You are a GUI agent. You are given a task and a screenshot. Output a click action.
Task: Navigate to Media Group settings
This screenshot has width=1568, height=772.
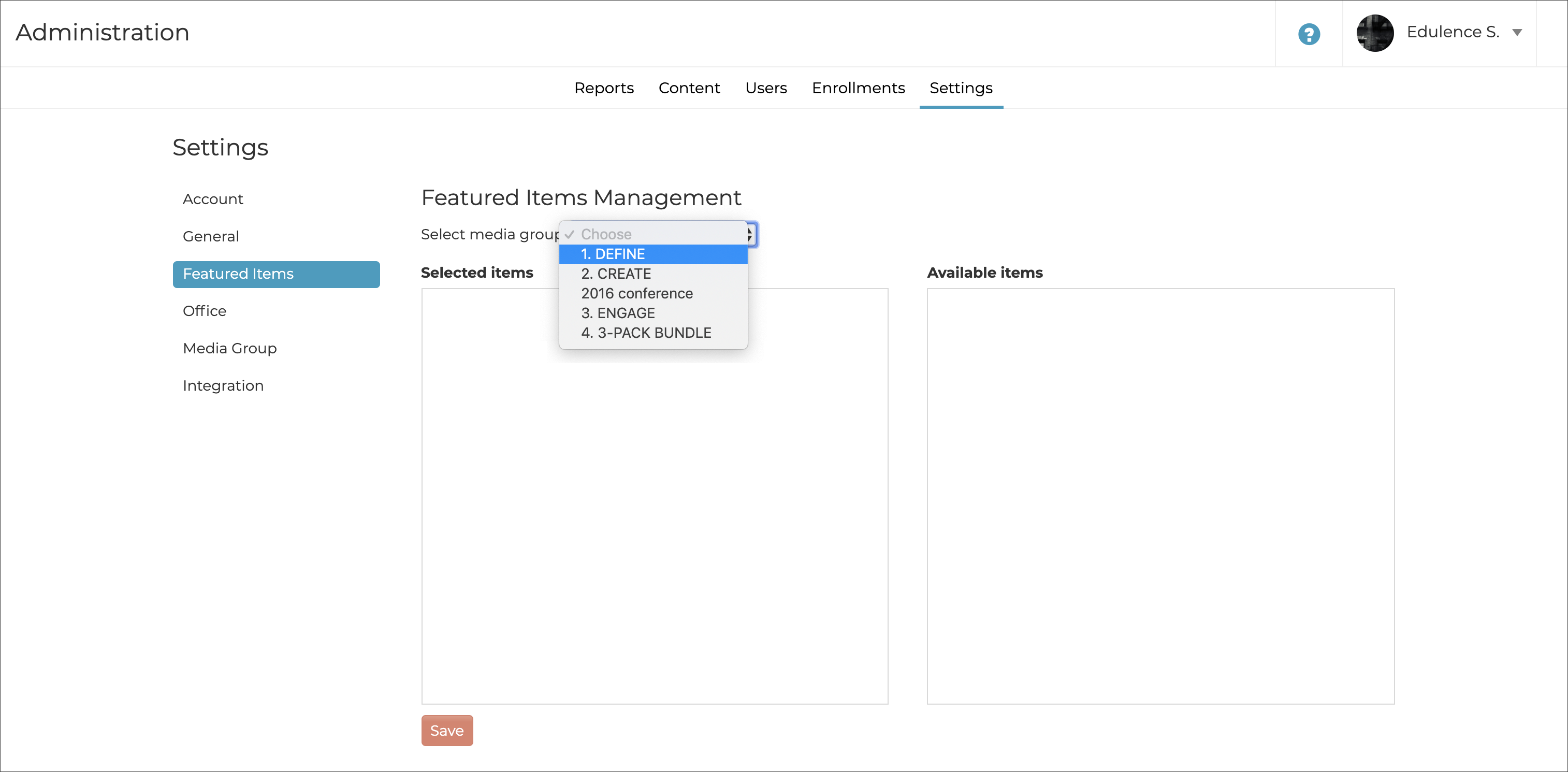(x=229, y=348)
